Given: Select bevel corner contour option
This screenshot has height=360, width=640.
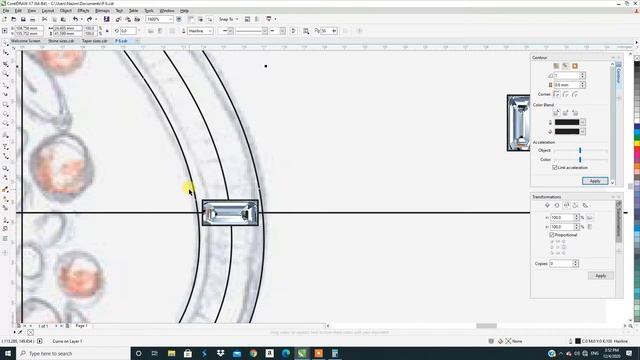Looking at the screenshot, I should tap(575, 94).
